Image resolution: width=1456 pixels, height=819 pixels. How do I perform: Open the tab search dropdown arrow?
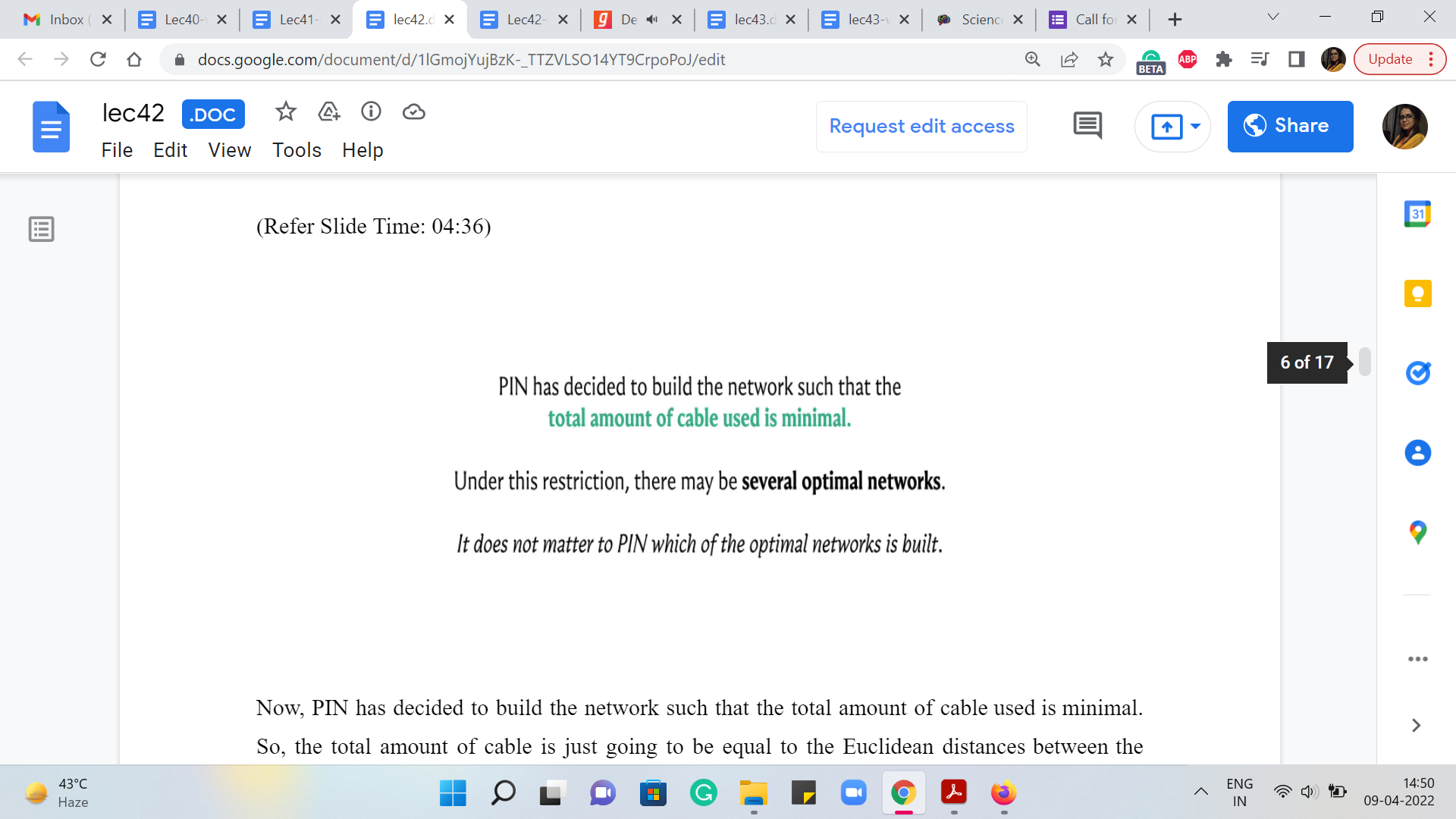point(1273,17)
